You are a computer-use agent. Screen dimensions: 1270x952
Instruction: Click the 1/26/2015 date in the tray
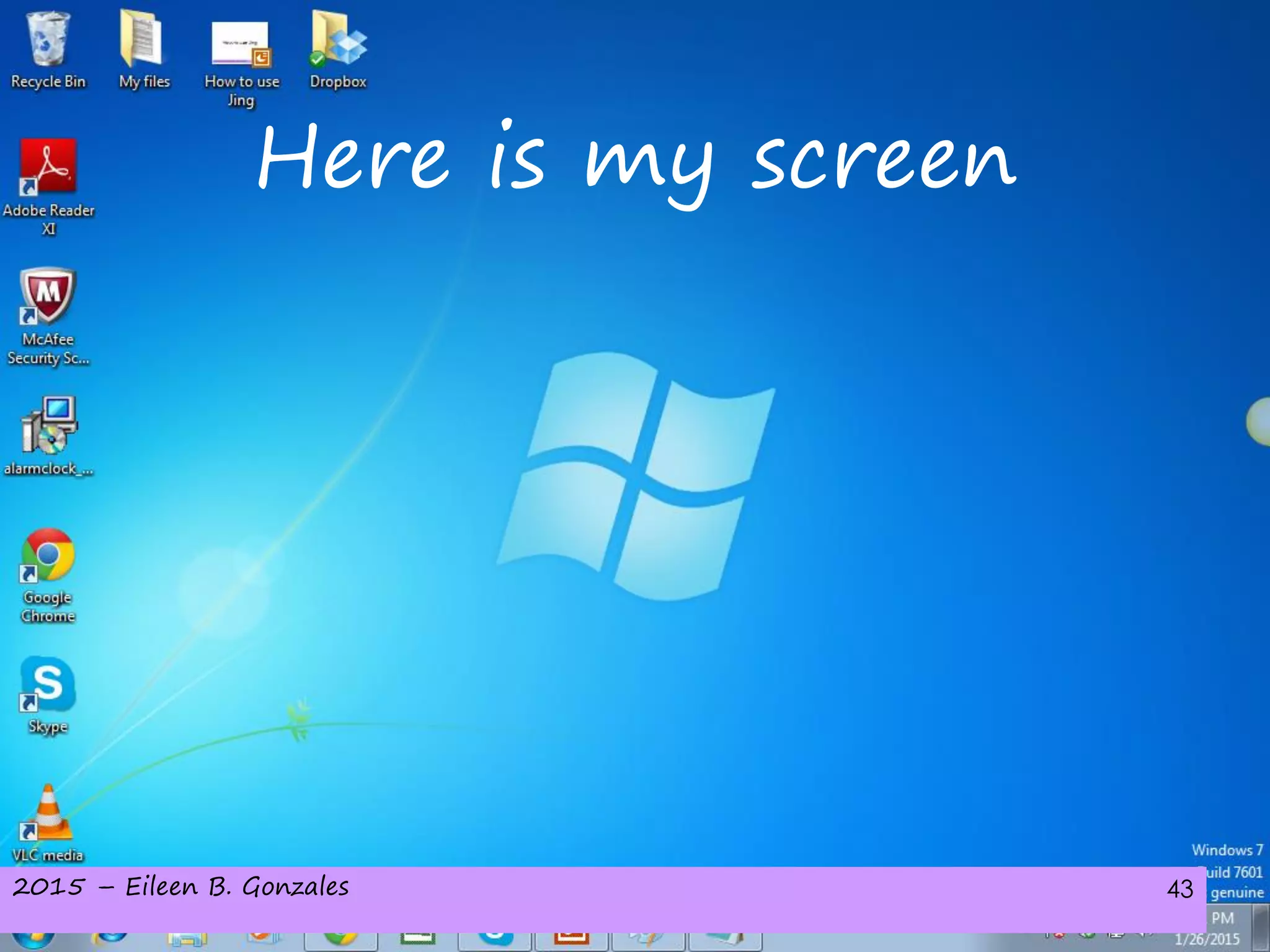pyautogui.click(x=1207, y=940)
